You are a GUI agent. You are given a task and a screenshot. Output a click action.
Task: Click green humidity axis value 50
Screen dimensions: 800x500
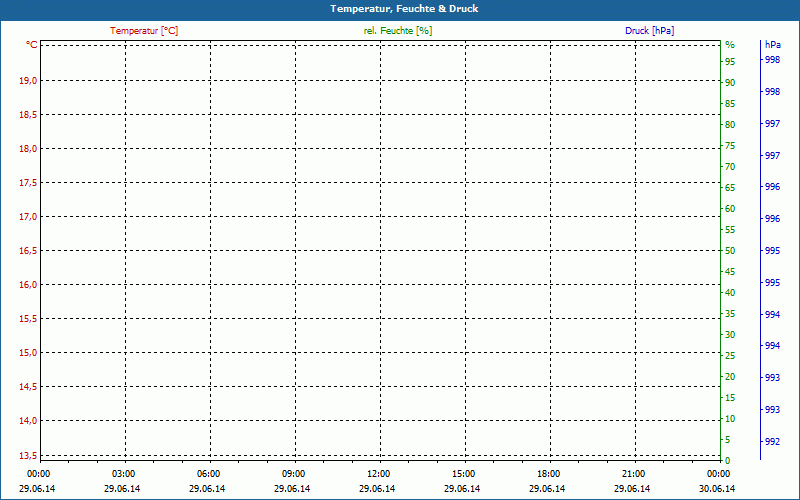[730, 251]
